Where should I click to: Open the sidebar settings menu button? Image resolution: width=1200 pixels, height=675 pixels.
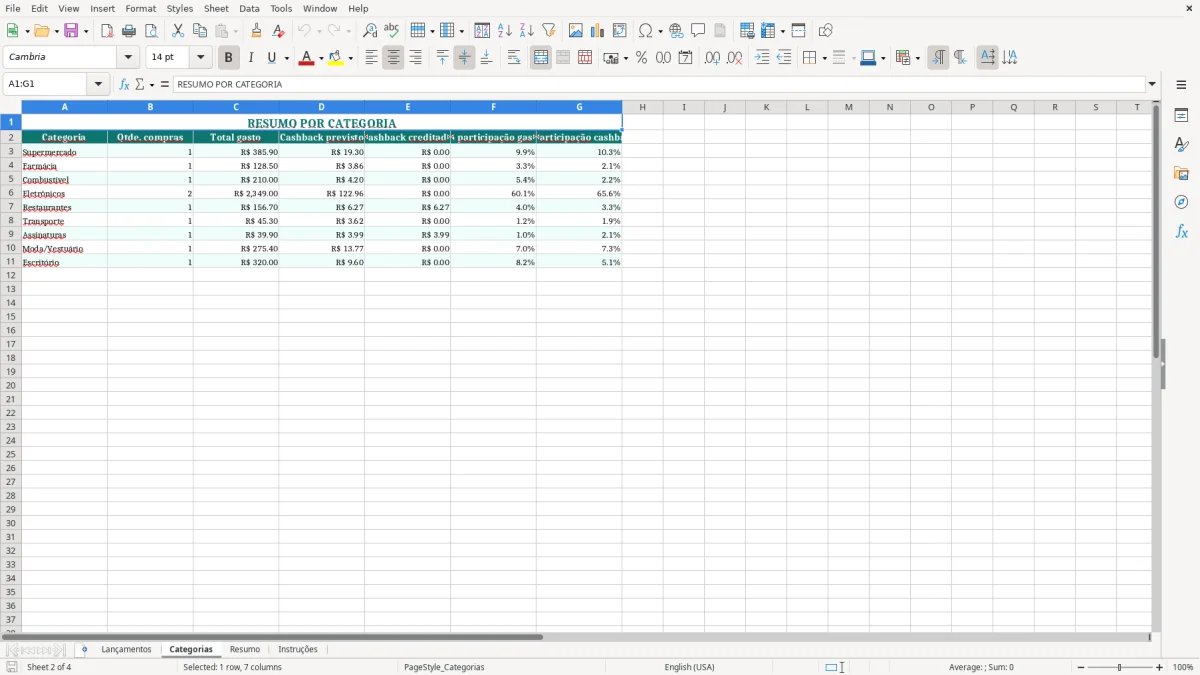pos(1181,85)
